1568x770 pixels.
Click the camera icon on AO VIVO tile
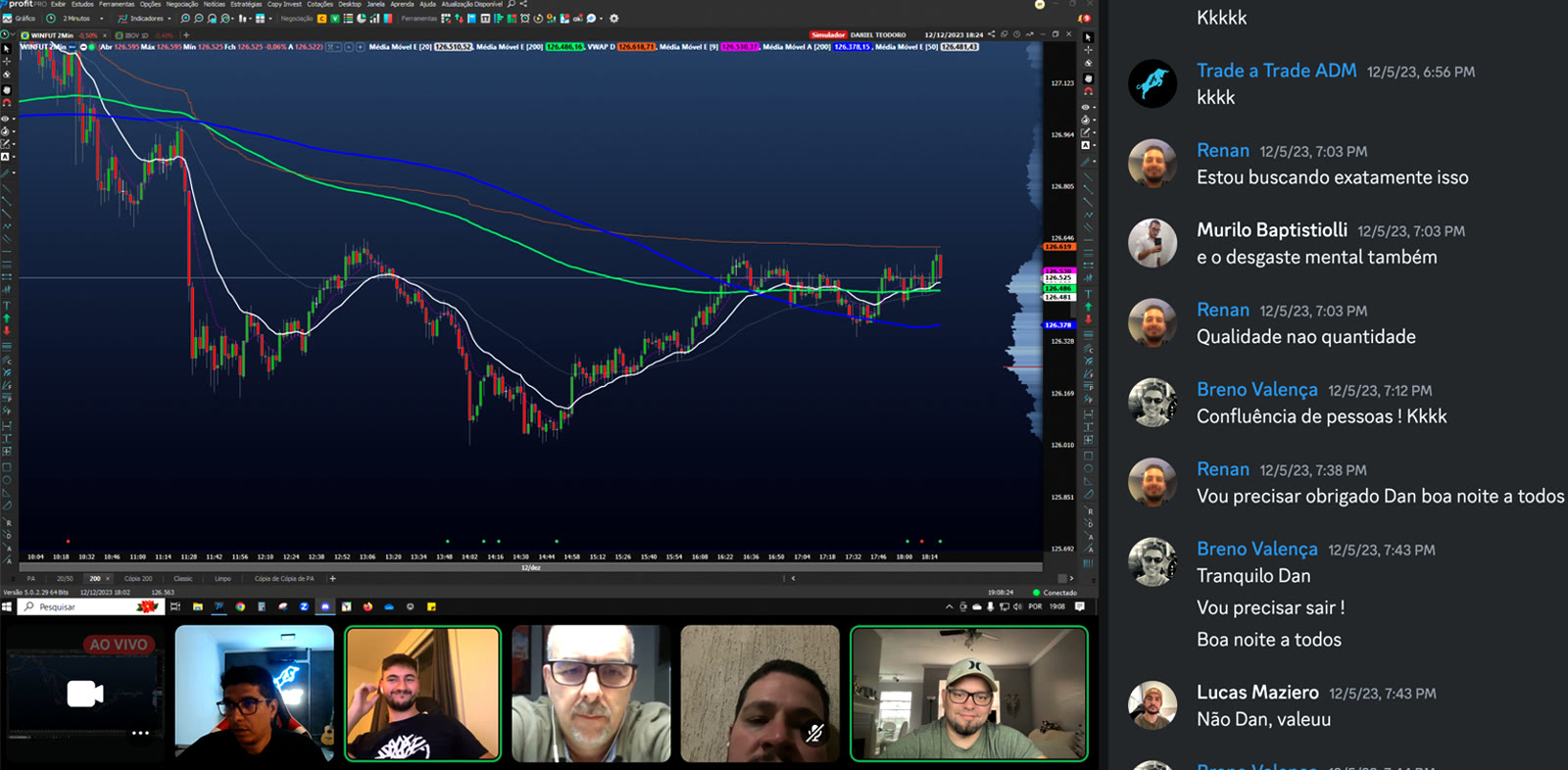tap(85, 694)
